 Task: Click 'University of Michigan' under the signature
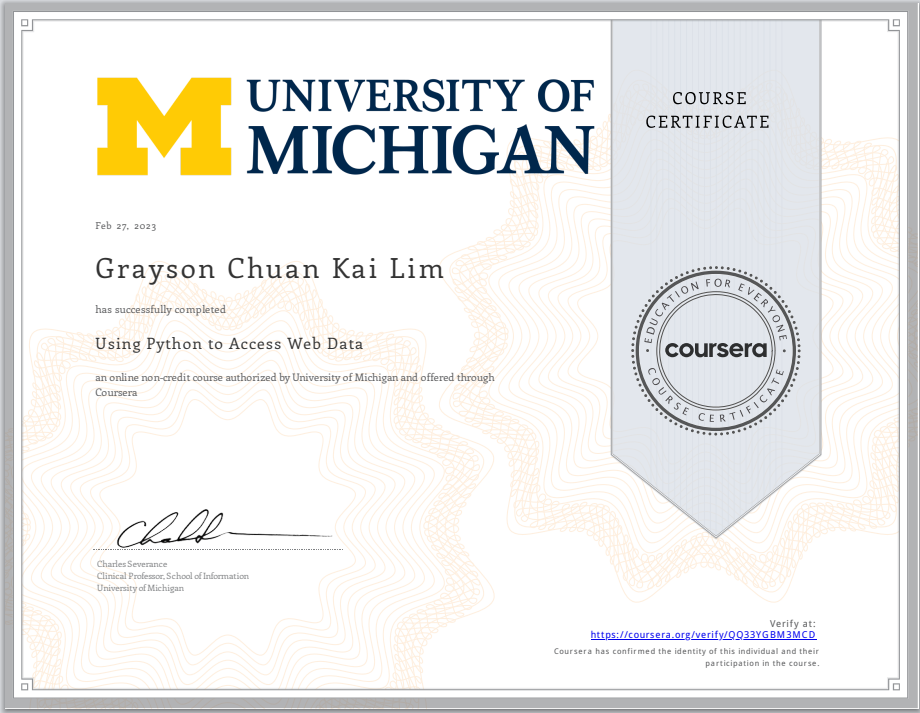140,588
